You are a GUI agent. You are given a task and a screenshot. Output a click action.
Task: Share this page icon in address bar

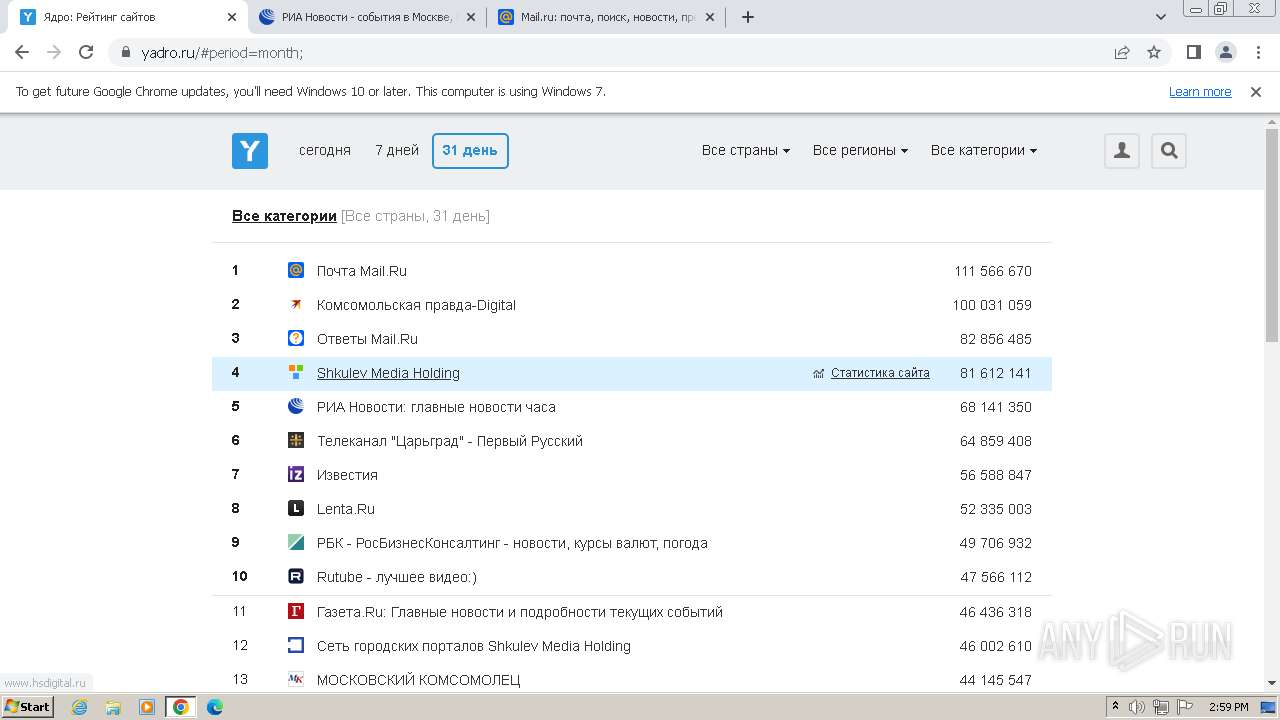click(1122, 52)
